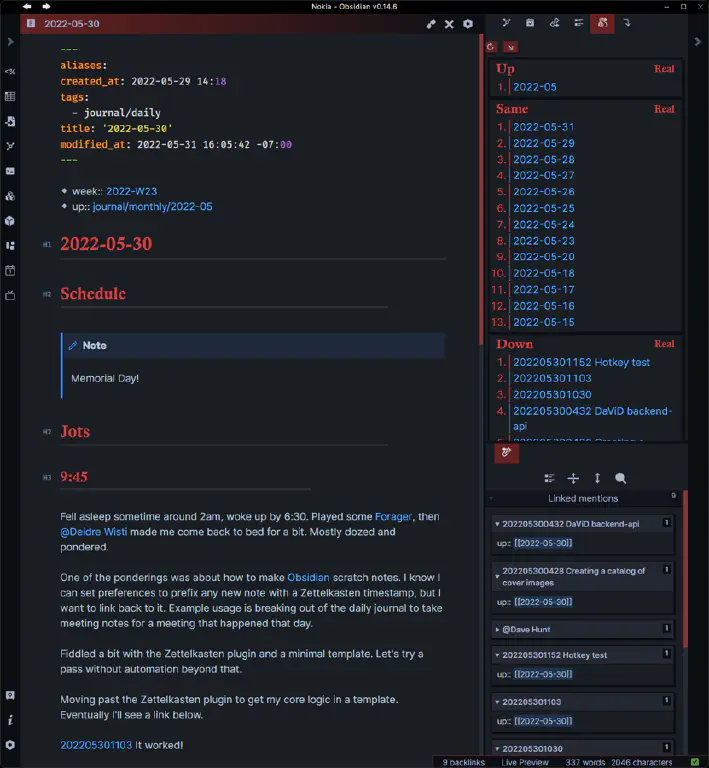Image resolution: width=709 pixels, height=768 pixels.
Task: Open graph view from left ribbon
Action: pos(10,146)
